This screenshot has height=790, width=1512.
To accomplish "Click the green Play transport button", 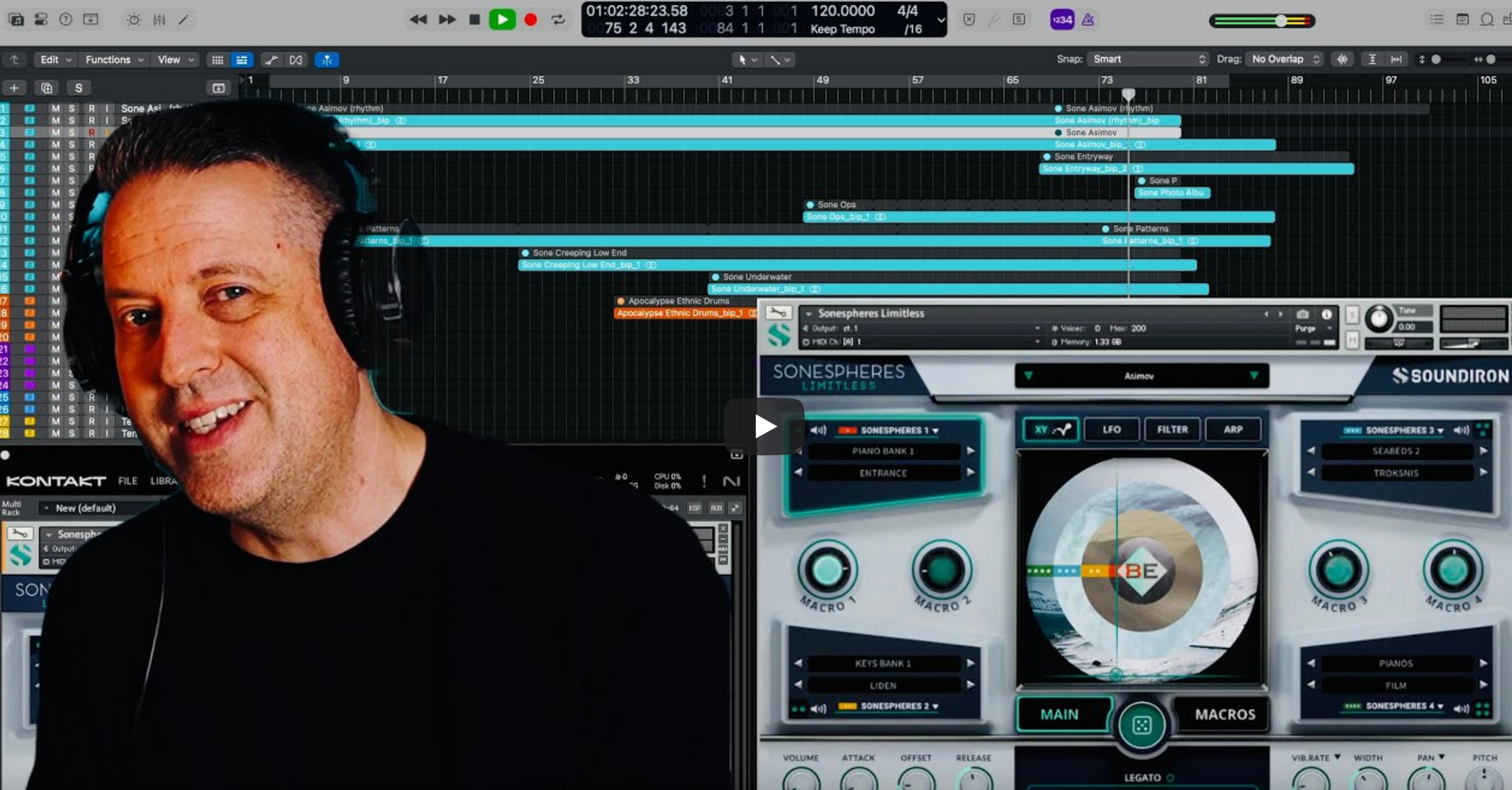I will tap(502, 19).
